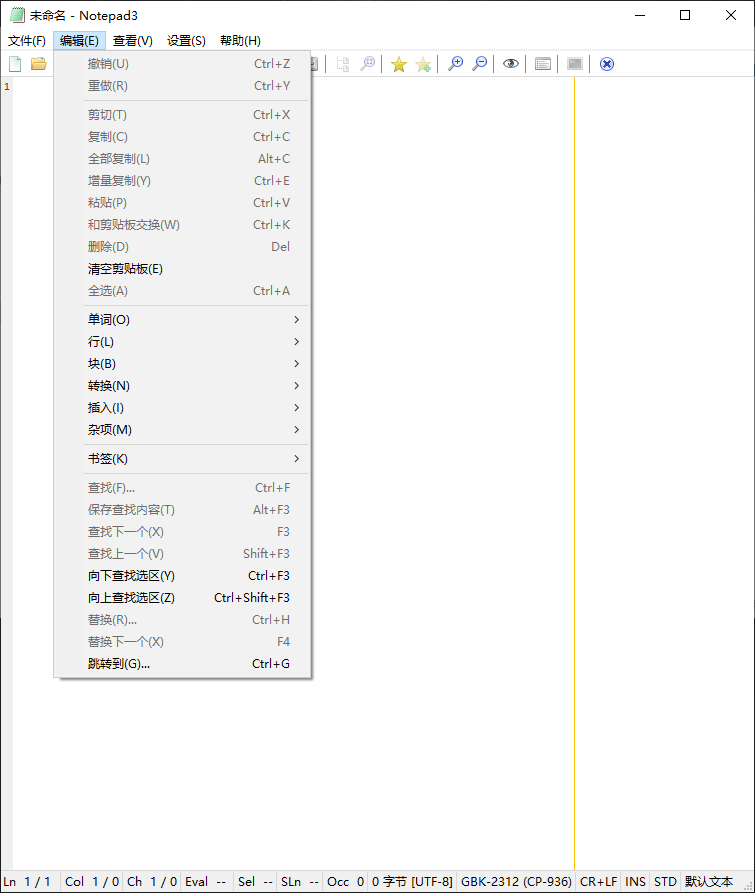755x893 pixels.
Task: Click disabled 增量复制(Y) entry
Action: (182, 181)
